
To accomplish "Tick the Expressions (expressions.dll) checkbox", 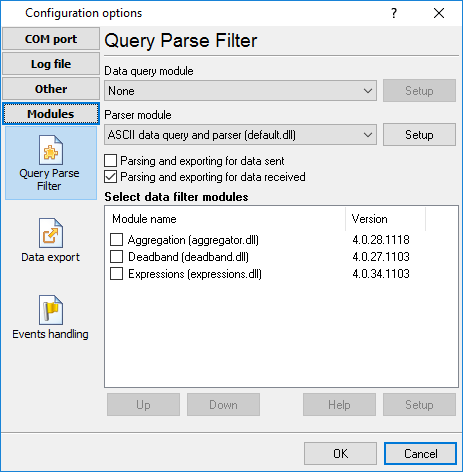I will [116, 274].
